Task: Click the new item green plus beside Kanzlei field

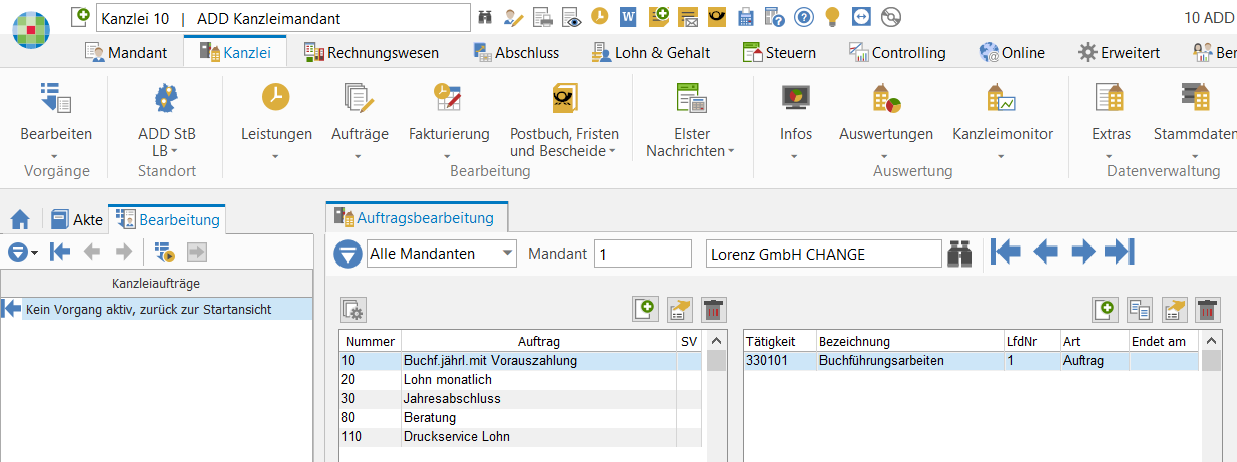Action: 82,15
